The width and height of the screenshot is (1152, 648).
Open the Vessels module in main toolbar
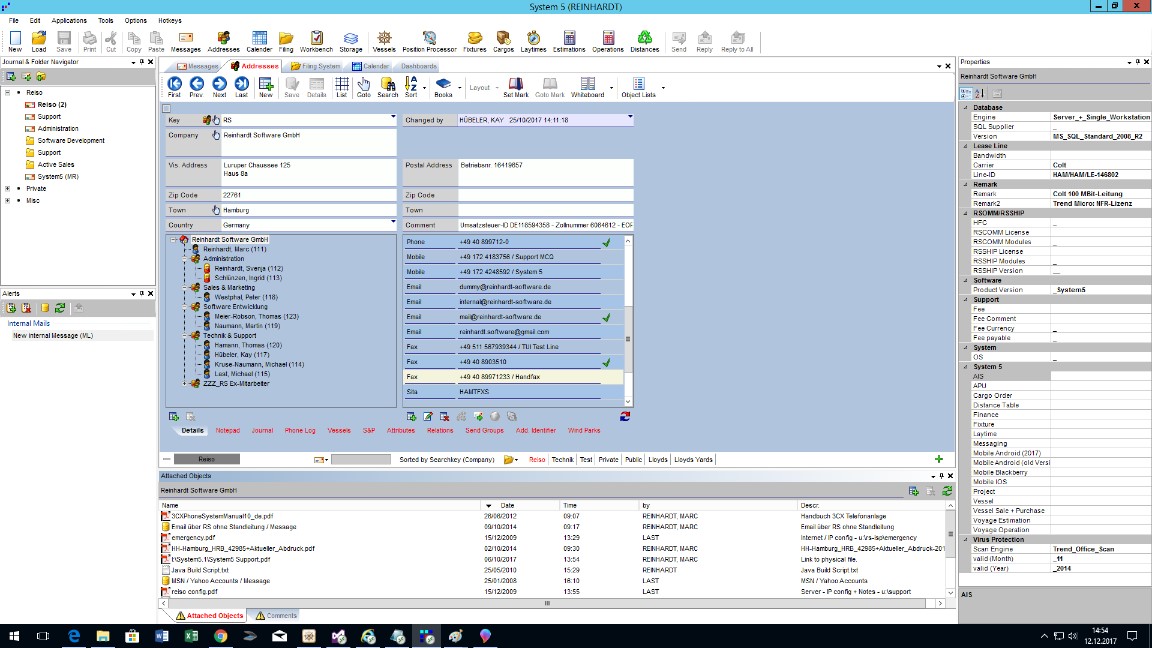(x=384, y=41)
